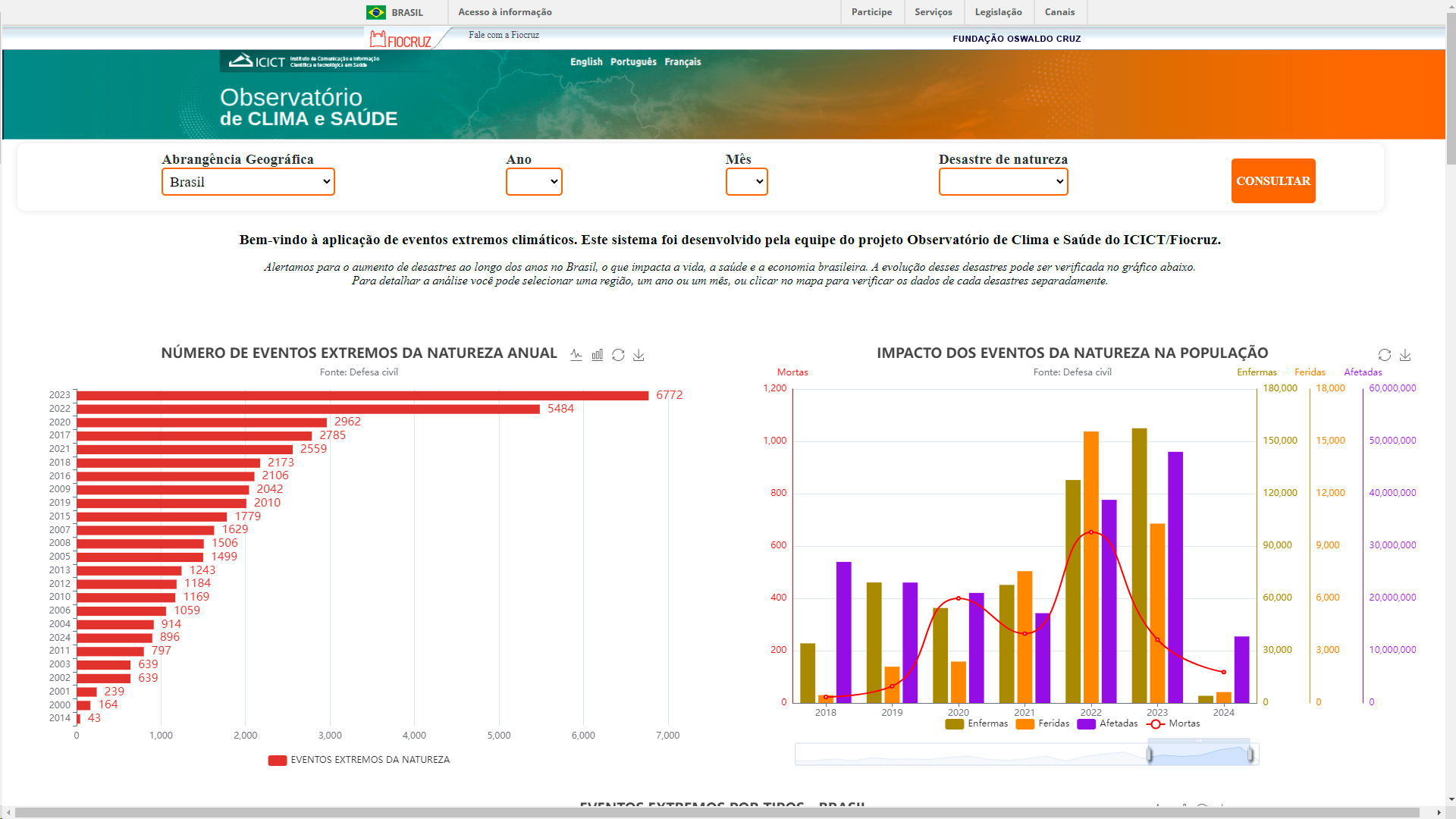The width and height of the screenshot is (1456, 819).
Task: Switch annual events chart to bar view
Action: point(598,355)
